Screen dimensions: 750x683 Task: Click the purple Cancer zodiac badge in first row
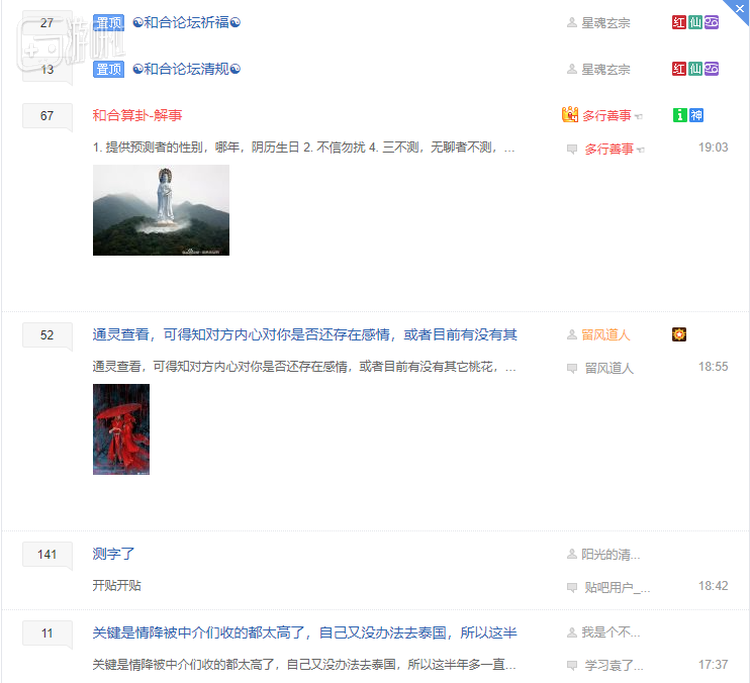point(711,22)
